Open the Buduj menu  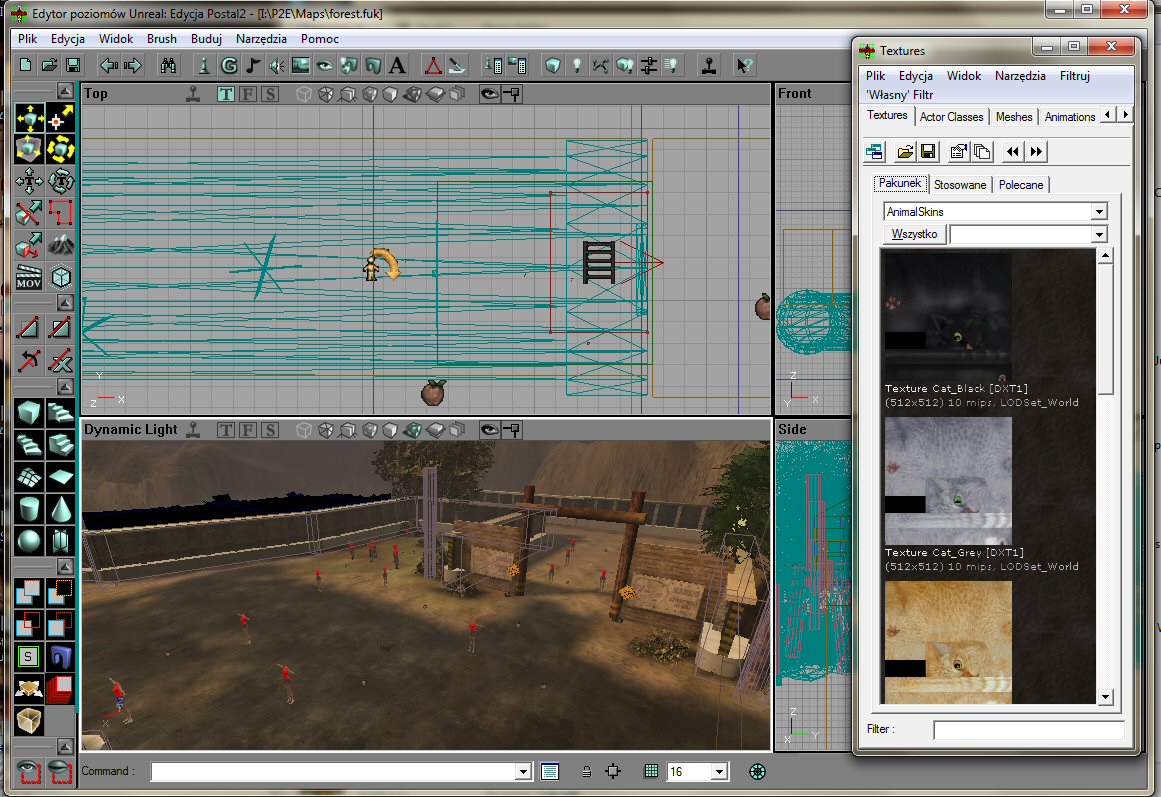(x=207, y=39)
